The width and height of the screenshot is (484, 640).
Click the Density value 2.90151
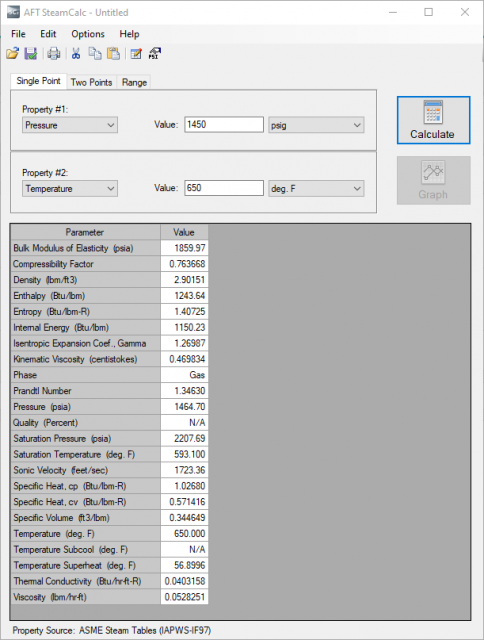point(184,280)
